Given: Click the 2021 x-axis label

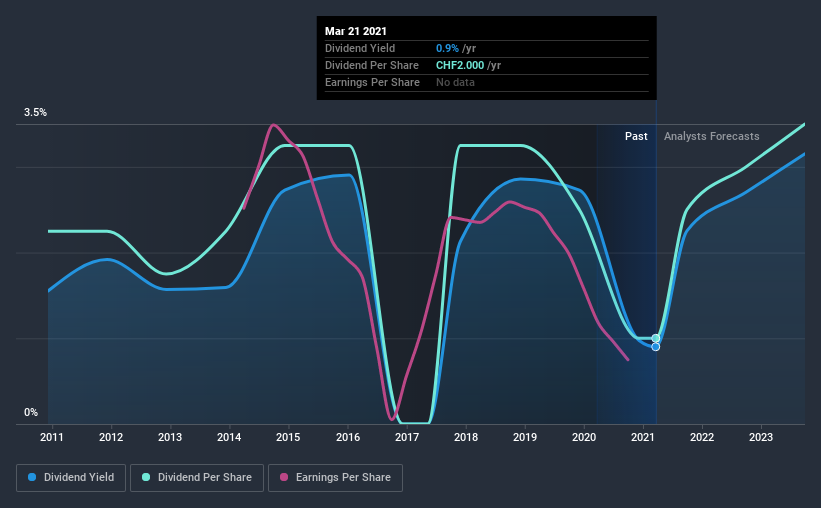Looking at the screenshot, I should [643, 437].
